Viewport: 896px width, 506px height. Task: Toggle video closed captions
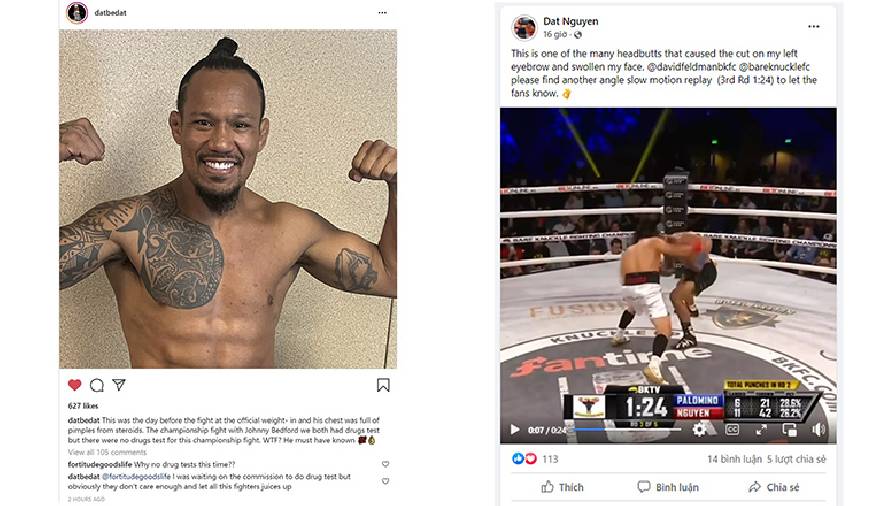(x=732, y=429)
